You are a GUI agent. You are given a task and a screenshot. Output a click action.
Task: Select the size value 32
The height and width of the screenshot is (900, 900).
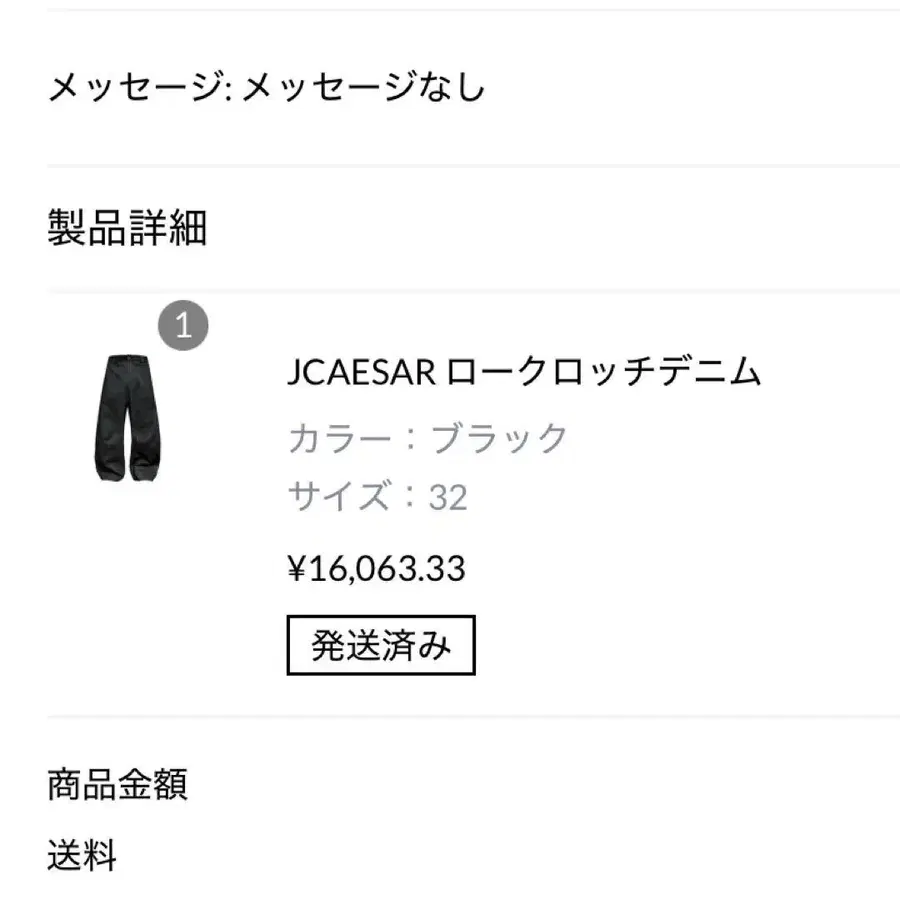(448, 497)
